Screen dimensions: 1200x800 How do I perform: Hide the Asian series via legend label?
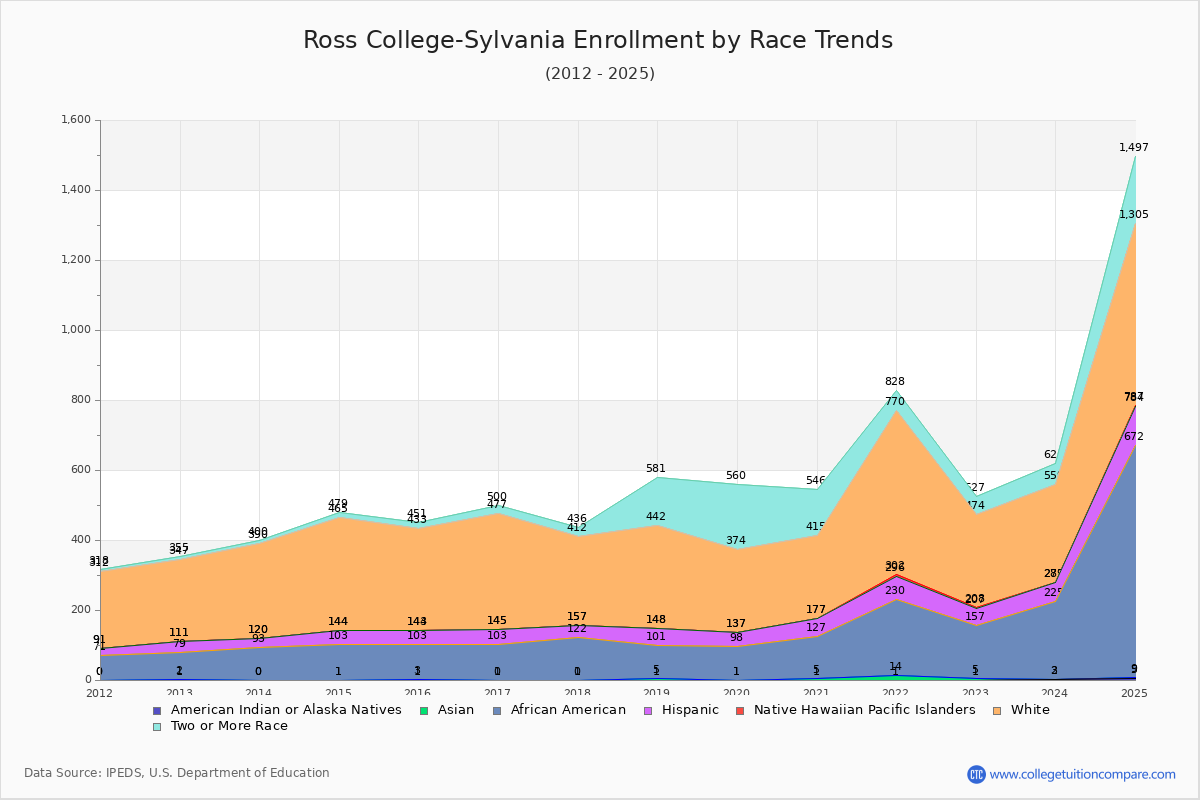pyautogui.click(x=457, y=710)
